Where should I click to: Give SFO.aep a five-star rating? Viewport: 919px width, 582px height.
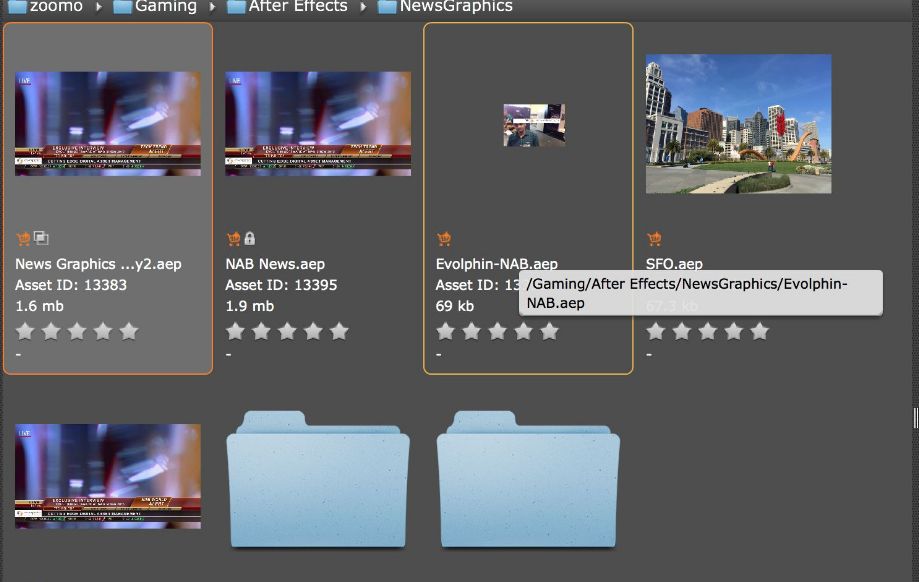[760, 332]
